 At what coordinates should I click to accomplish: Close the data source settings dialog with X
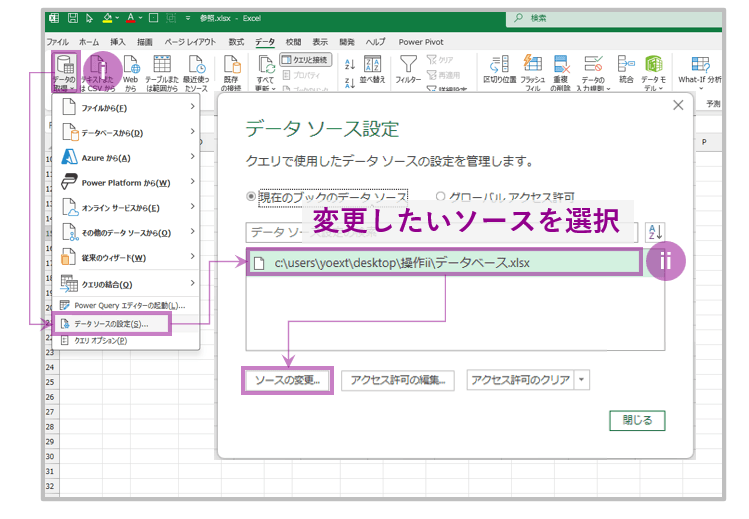coord(678,105)
